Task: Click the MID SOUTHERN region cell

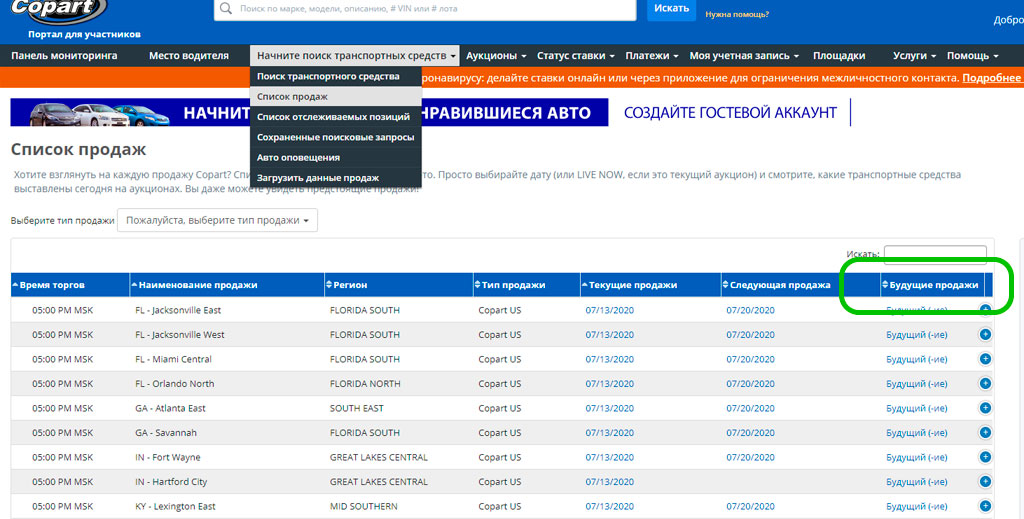Action: [364, 506]
